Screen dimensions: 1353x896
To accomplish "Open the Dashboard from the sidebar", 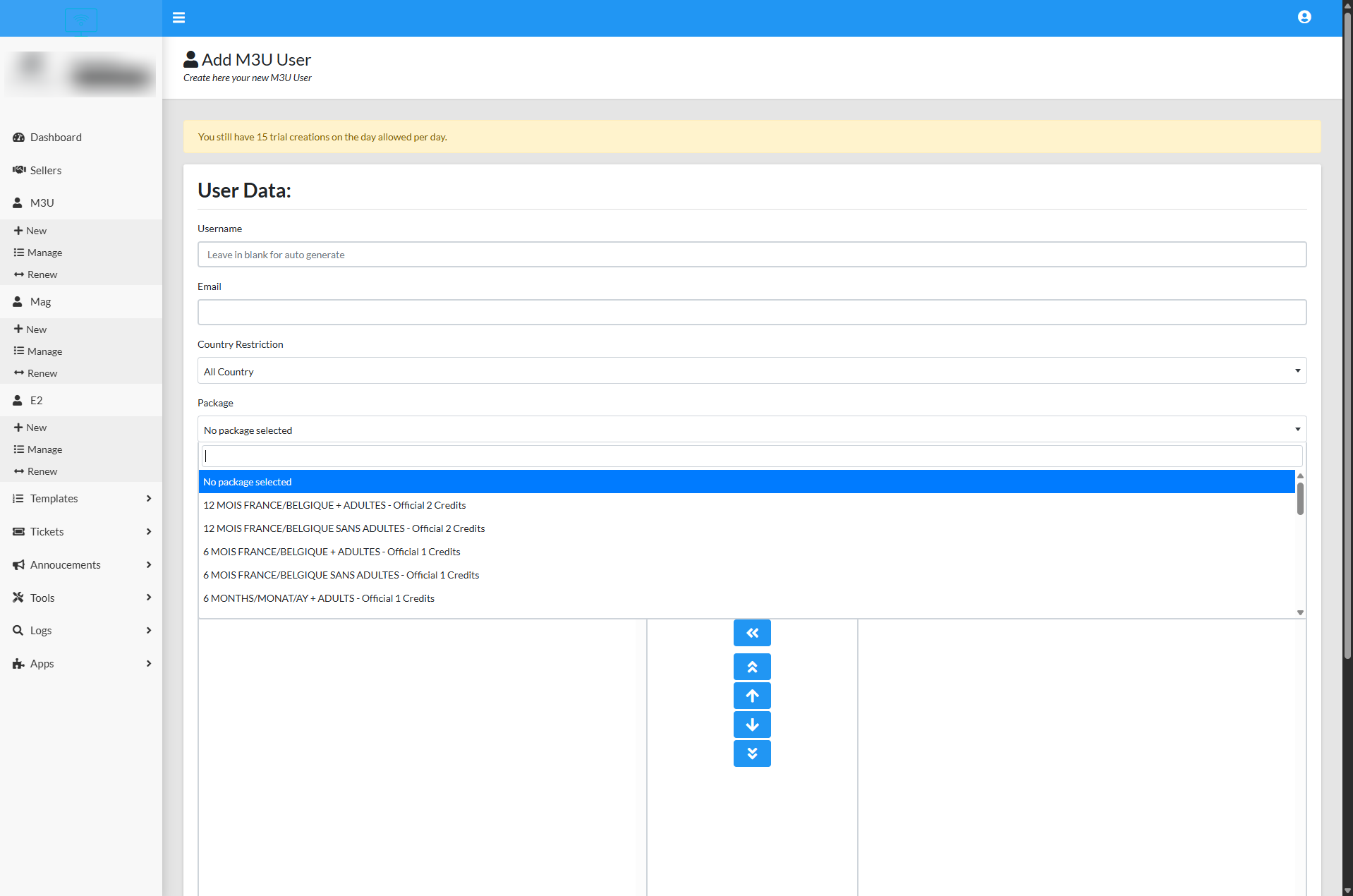I will (56, 138).
